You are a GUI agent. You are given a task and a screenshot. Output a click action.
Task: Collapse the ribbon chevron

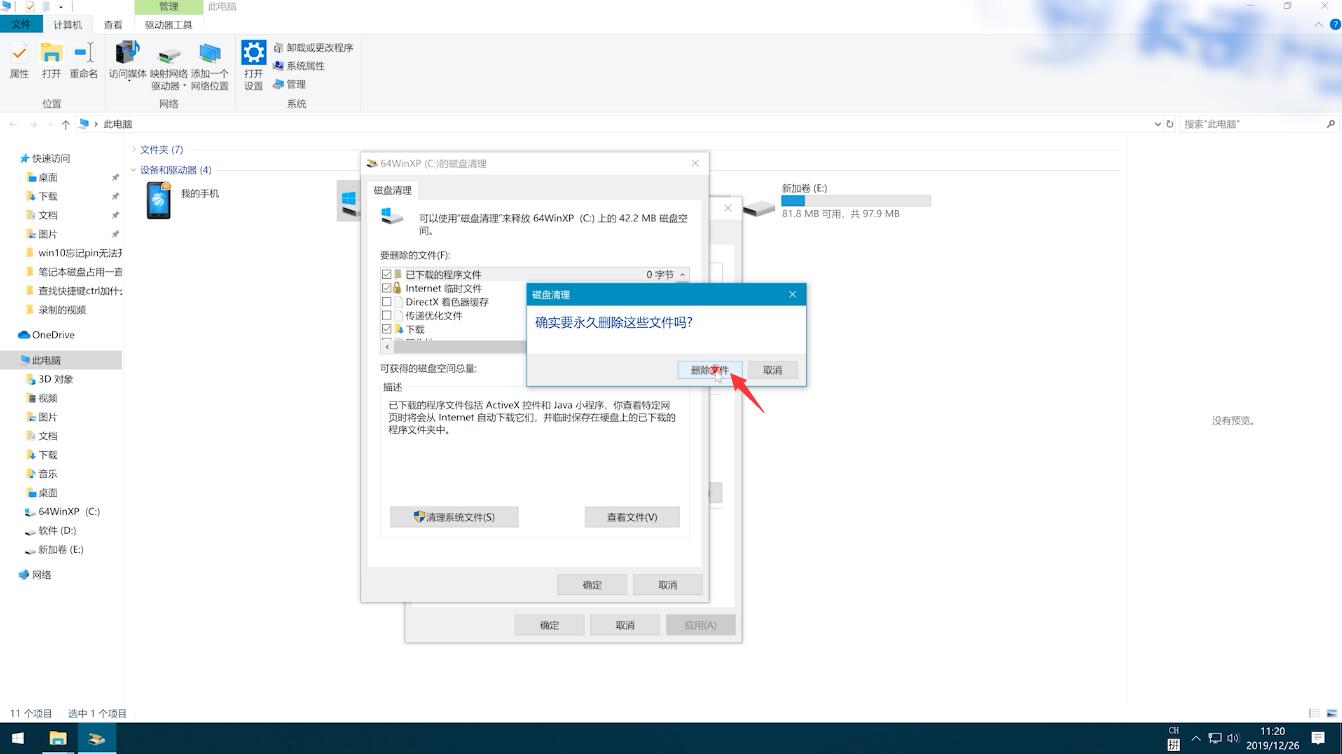[1319, 25]
